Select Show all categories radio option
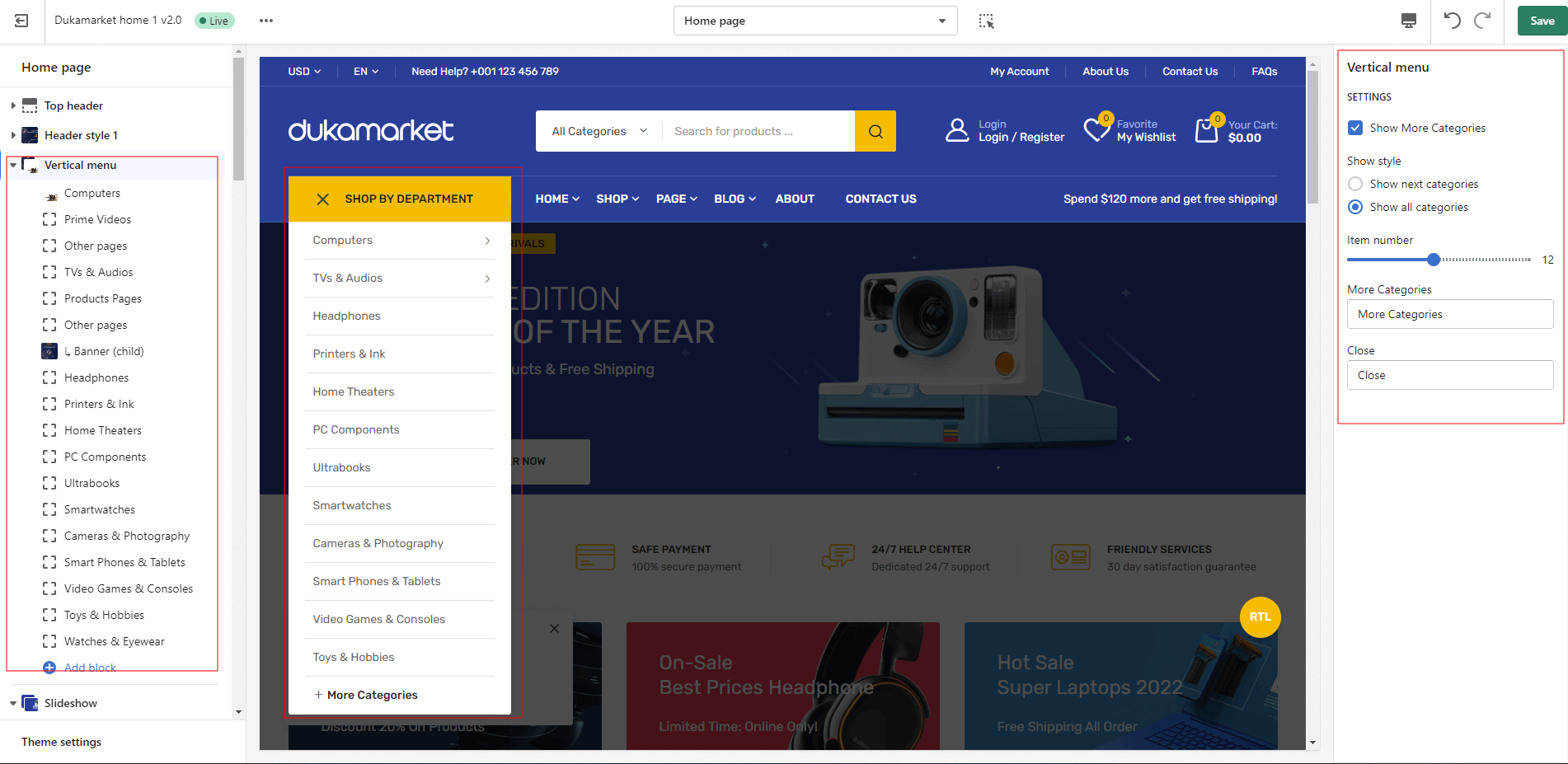 click(x=1355, y=207)
